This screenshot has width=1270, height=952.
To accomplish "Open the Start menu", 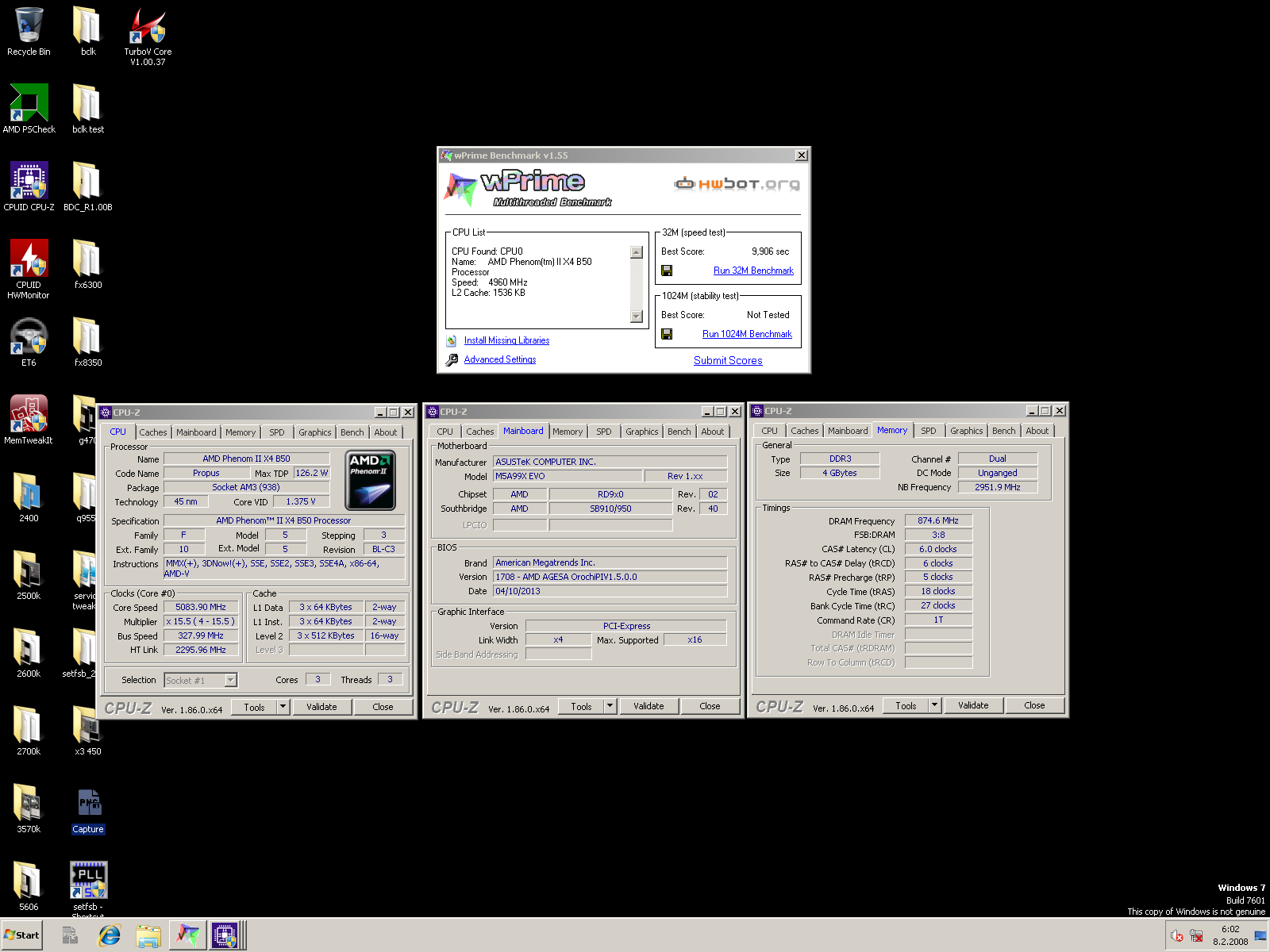I will [x=21, y=935].
